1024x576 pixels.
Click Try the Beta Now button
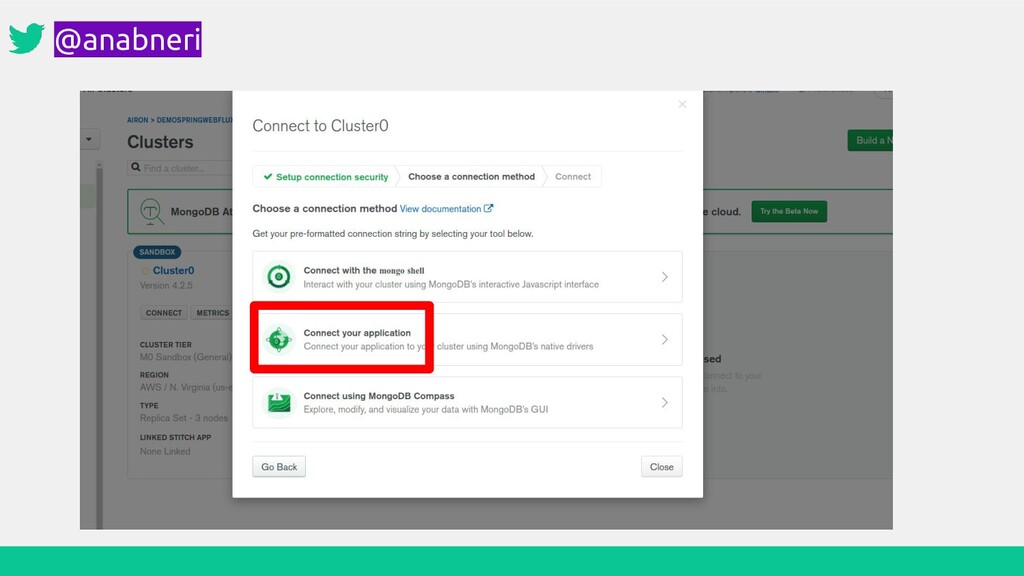coord(789,211)
